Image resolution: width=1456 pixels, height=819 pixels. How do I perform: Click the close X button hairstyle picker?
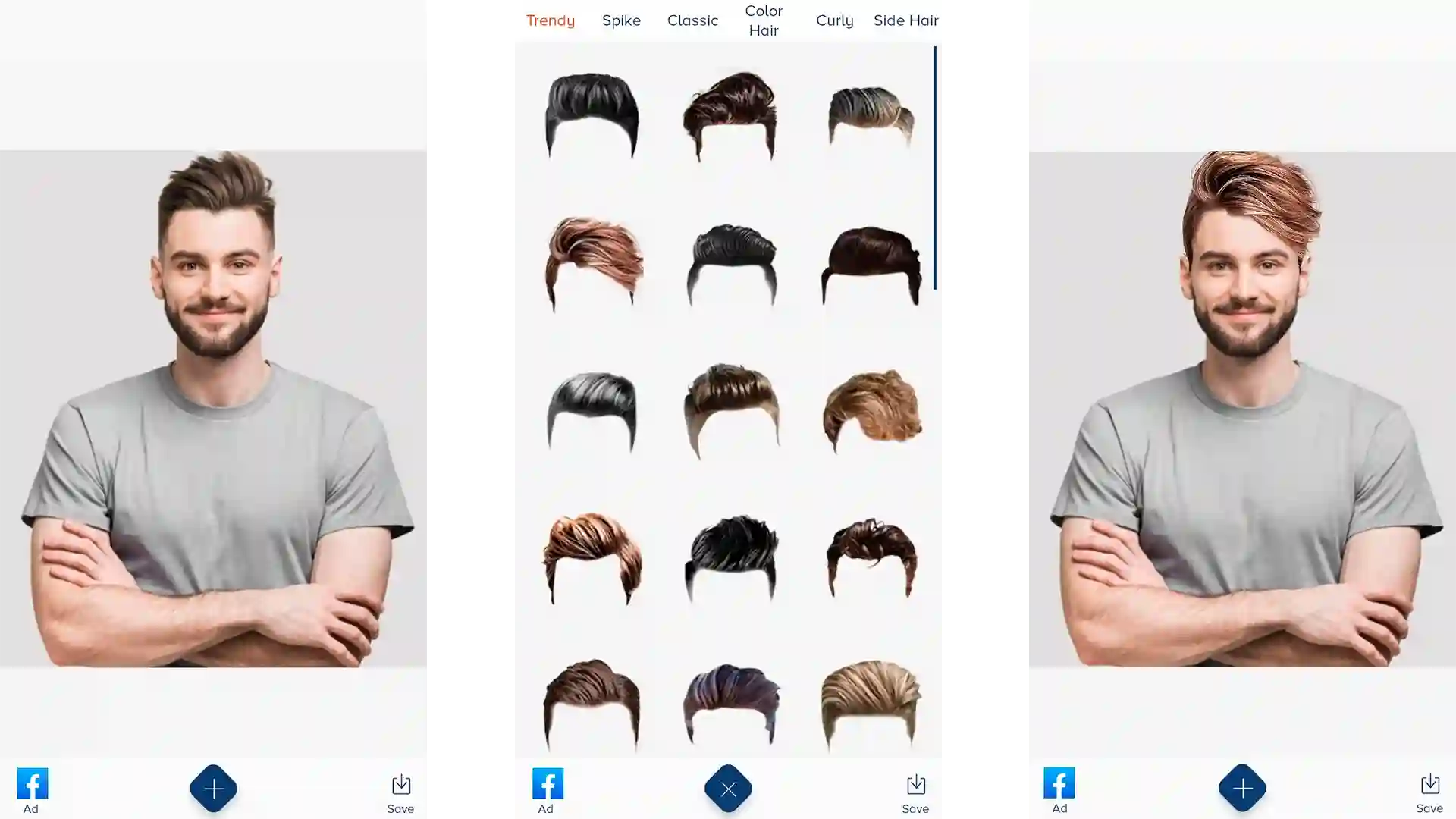coord(728,789)
